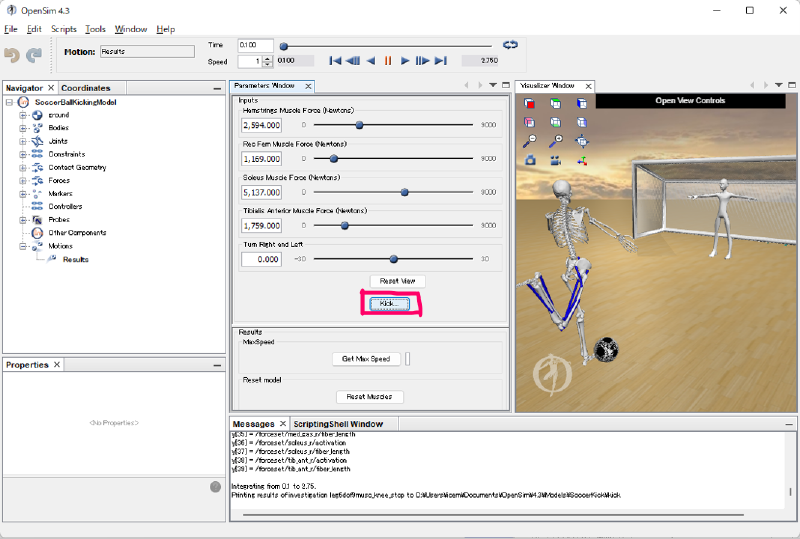Click the zoom out magnifier icon in visualizer

[530, 141]
